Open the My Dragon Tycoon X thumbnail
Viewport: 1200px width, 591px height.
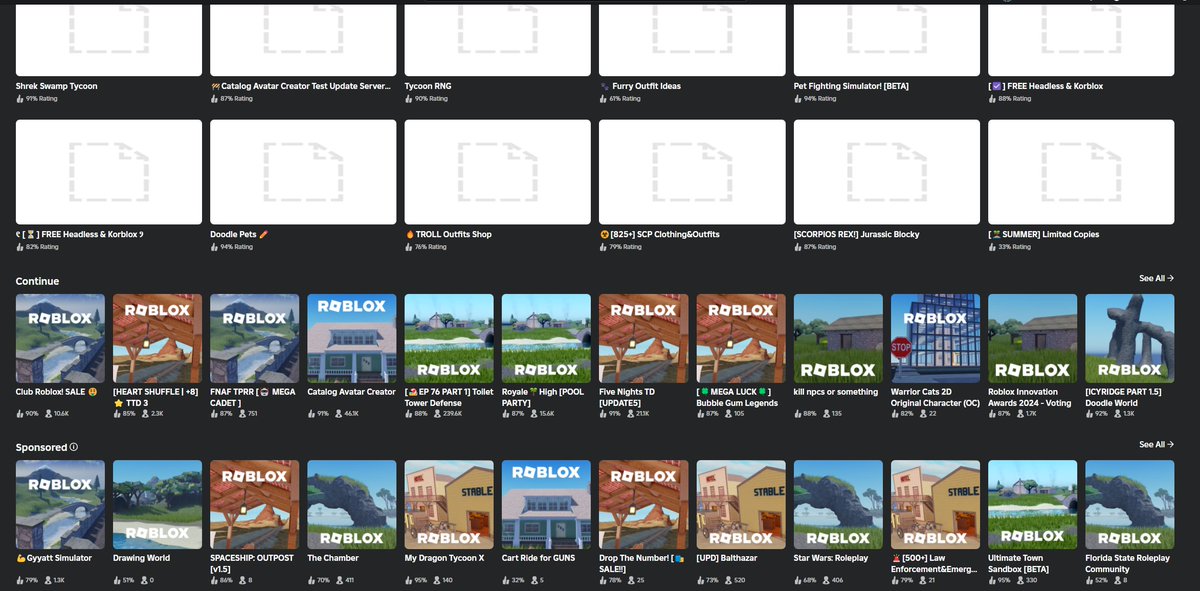tap(449, 505)
